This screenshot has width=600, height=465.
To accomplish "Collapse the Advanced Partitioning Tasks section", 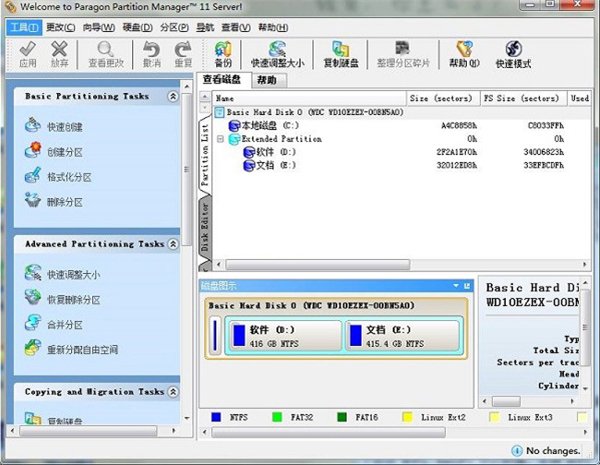I will pos(173,244).
